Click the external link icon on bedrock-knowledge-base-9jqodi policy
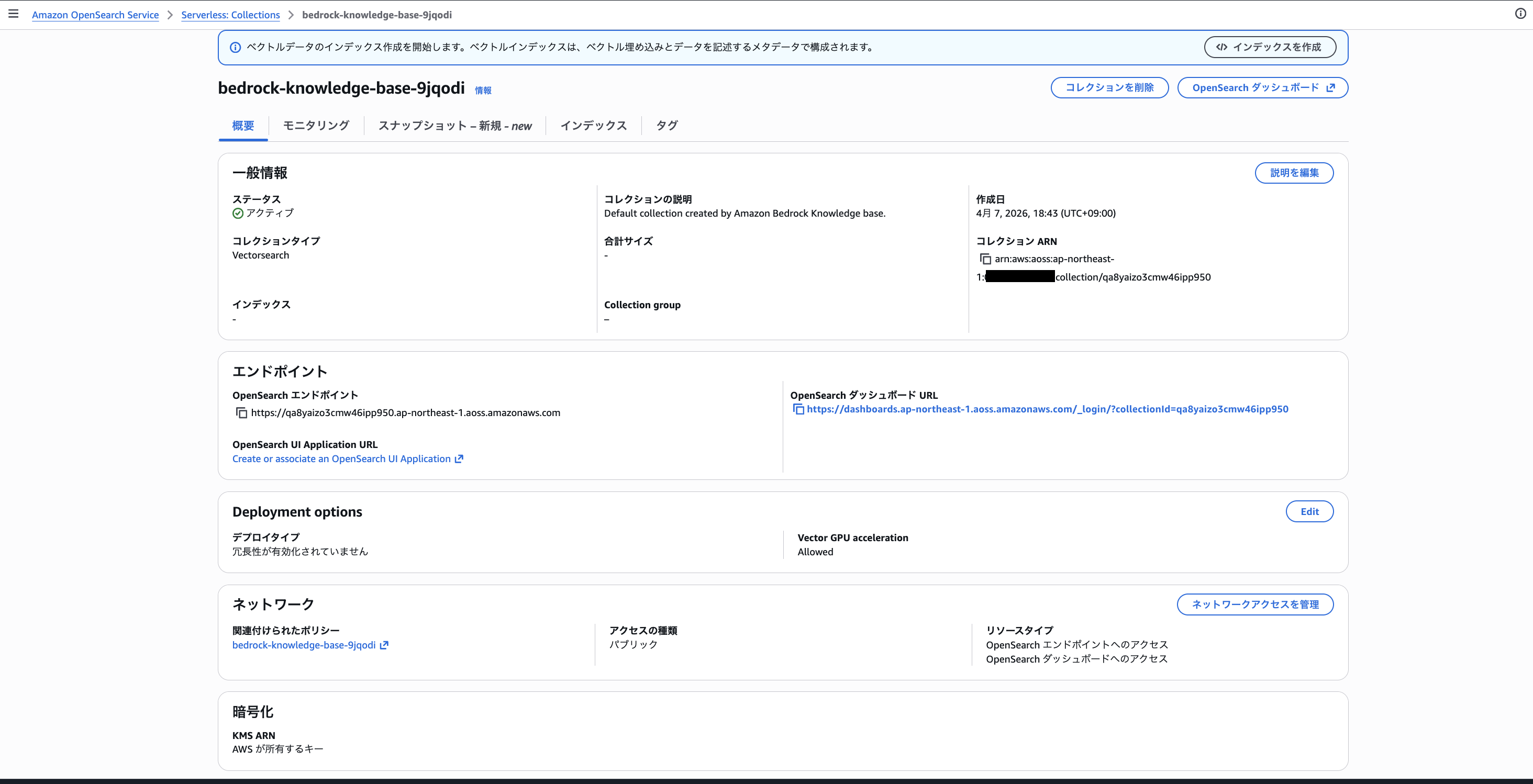This screenshot has height=784, width=1533. click(384, 645)
